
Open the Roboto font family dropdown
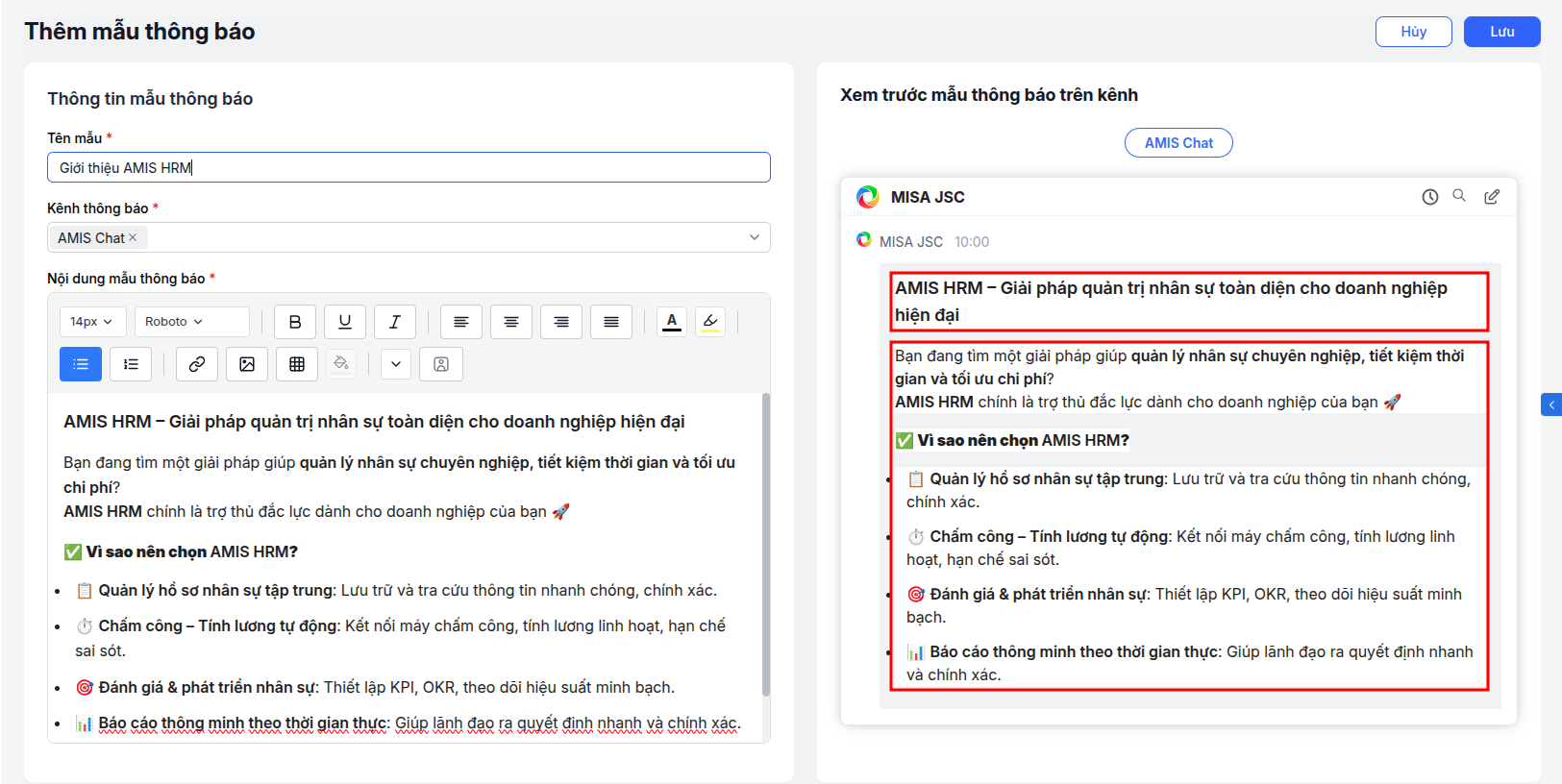pyautogui.click(x=192, y=322)
